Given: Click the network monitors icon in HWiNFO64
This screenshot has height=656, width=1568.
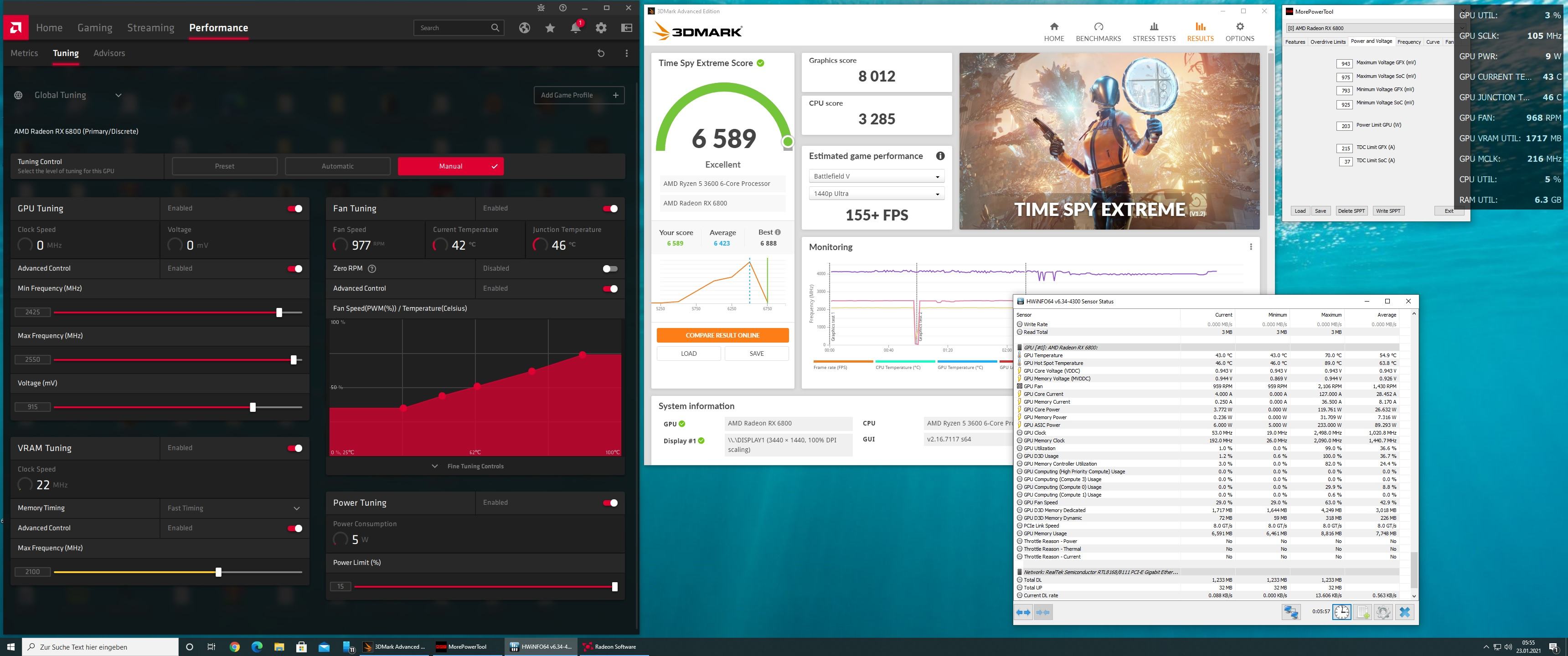Looking at the screenshot, I should tap(1291, 612).
